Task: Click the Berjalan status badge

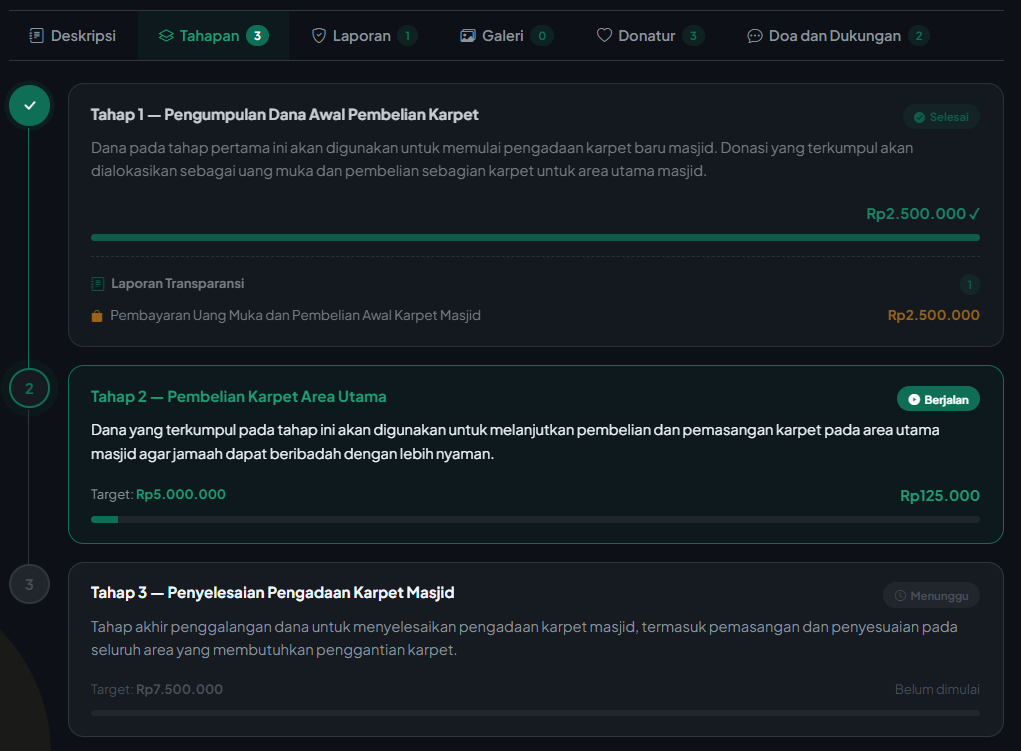Action: coord(938,399)
